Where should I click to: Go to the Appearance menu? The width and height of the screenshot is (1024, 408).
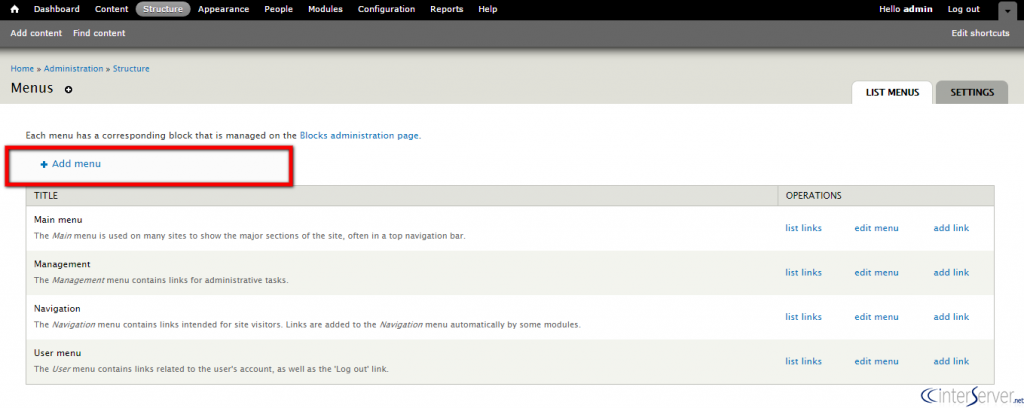coord(223,9)
